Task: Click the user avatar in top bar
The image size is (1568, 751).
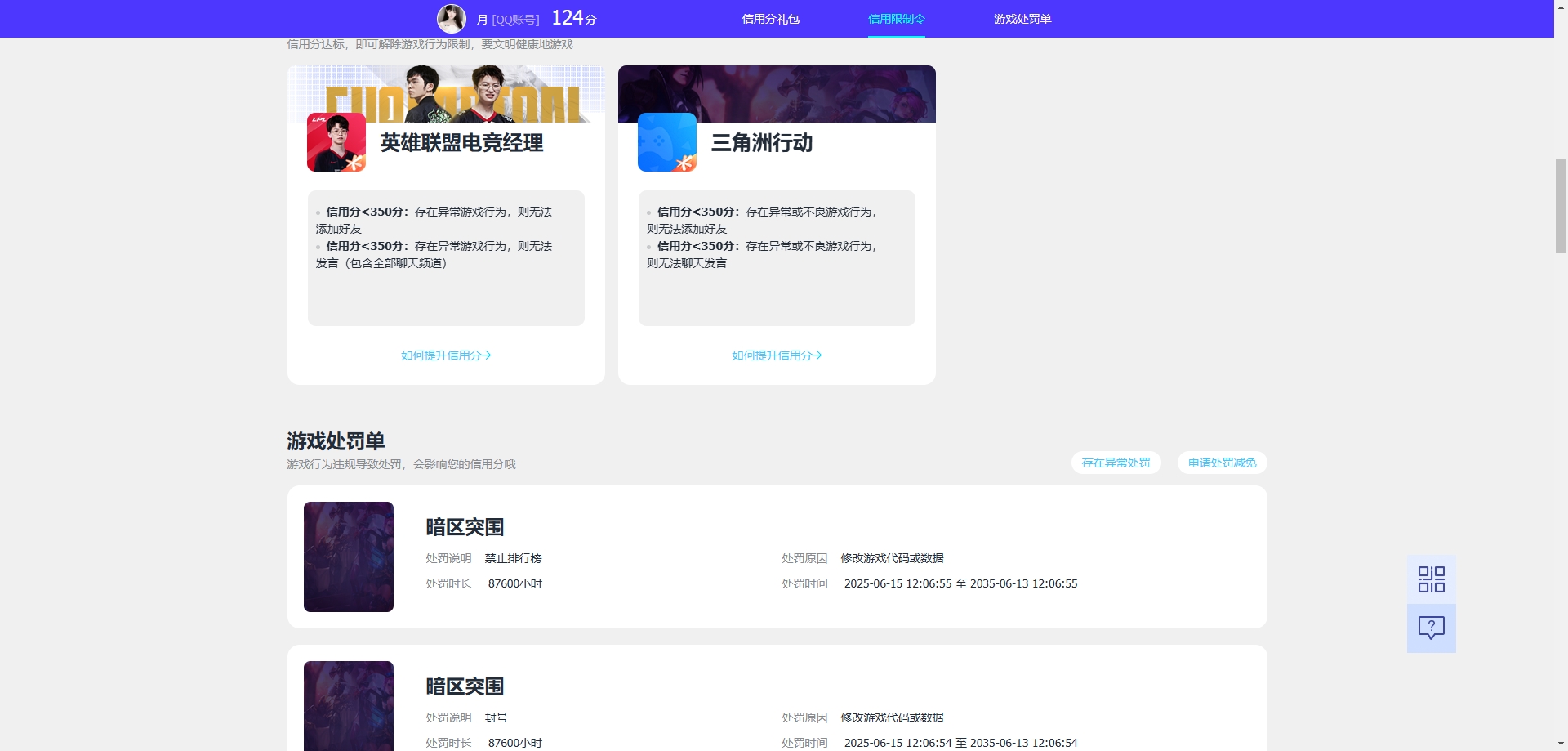Action: point(452,18)
